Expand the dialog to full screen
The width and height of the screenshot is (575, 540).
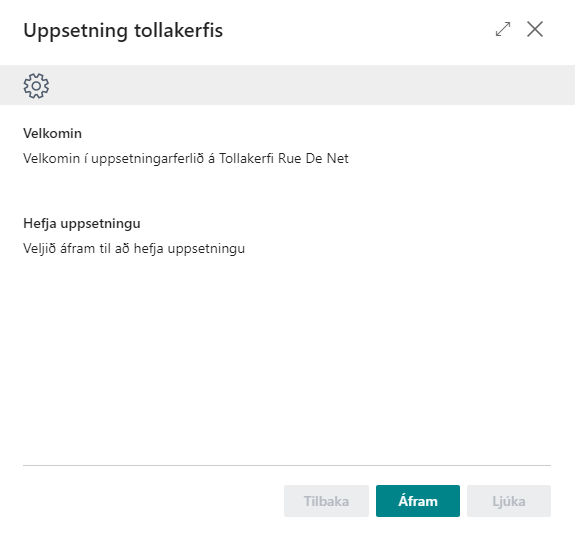(x=503, y=29)
